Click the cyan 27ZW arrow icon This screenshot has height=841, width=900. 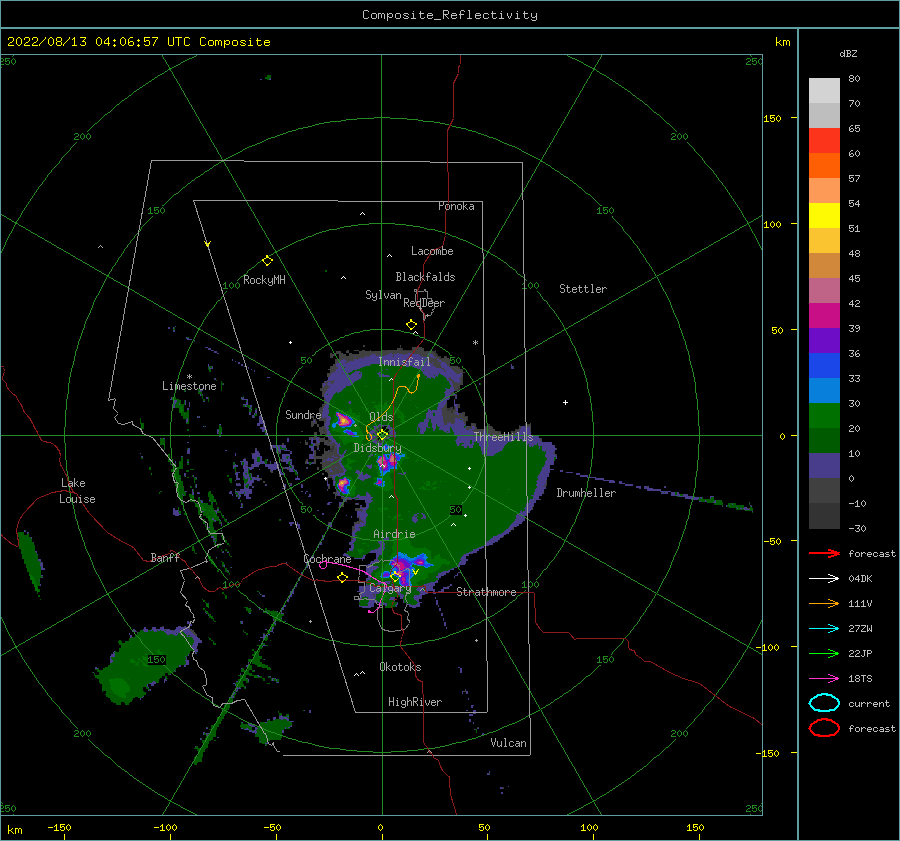click(x=824, y=629)
